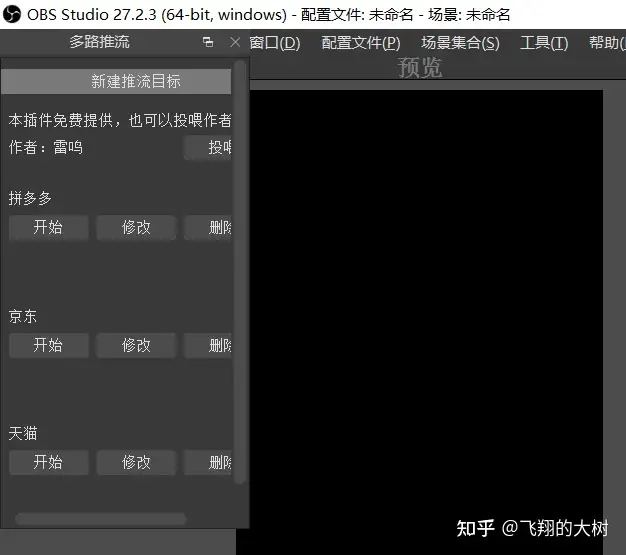Click the 天猫 target label
The image size is (626, 555).
pos(23,434)
